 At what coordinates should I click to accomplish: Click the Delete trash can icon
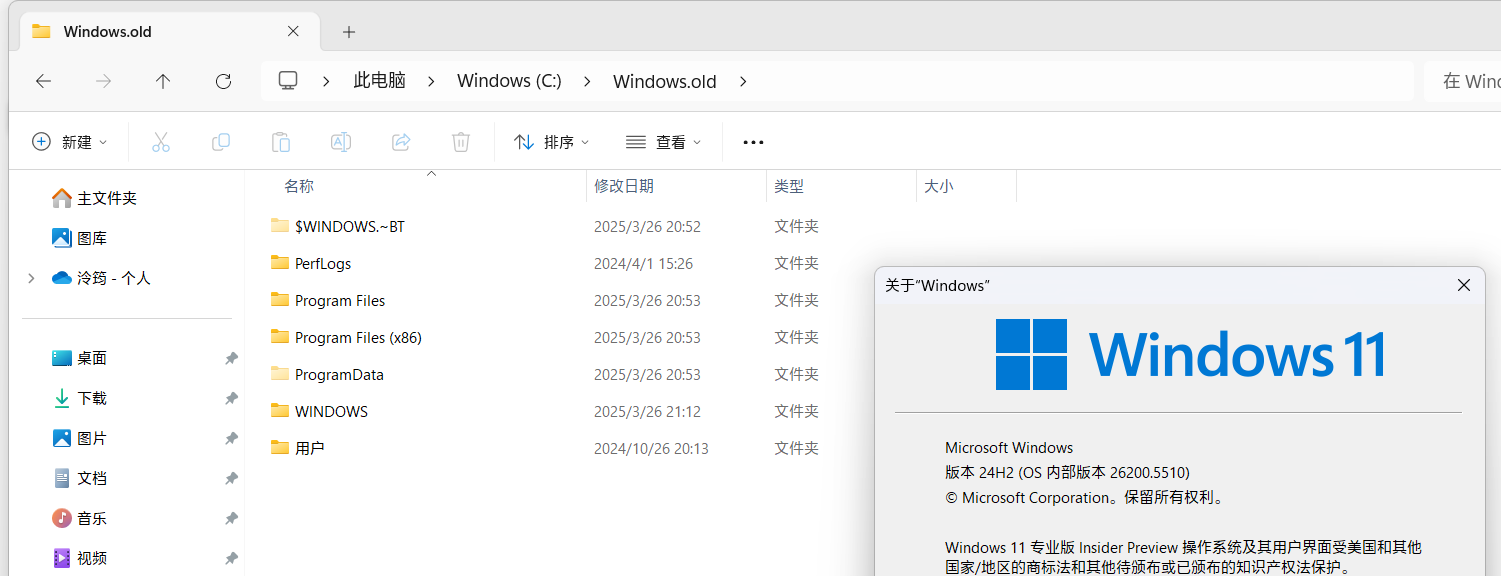461,142
